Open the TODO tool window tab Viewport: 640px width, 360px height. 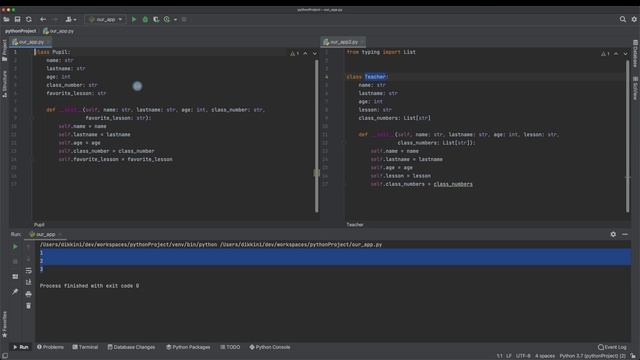click(x=230, y=347)
